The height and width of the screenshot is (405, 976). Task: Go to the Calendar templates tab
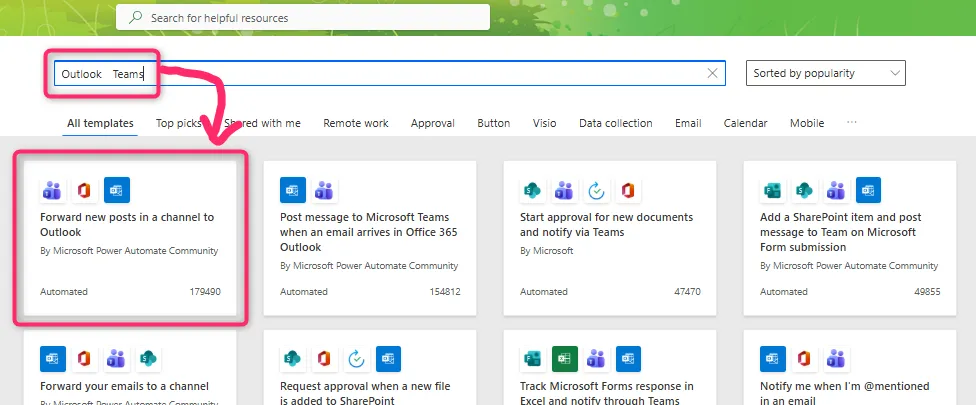coord(745,124)
